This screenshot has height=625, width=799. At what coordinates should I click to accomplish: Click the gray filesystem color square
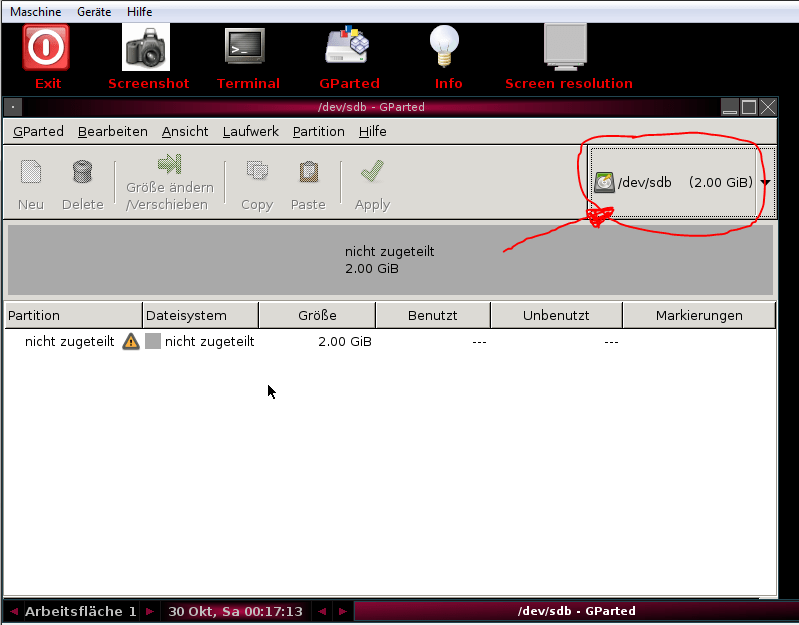point(153,341)
